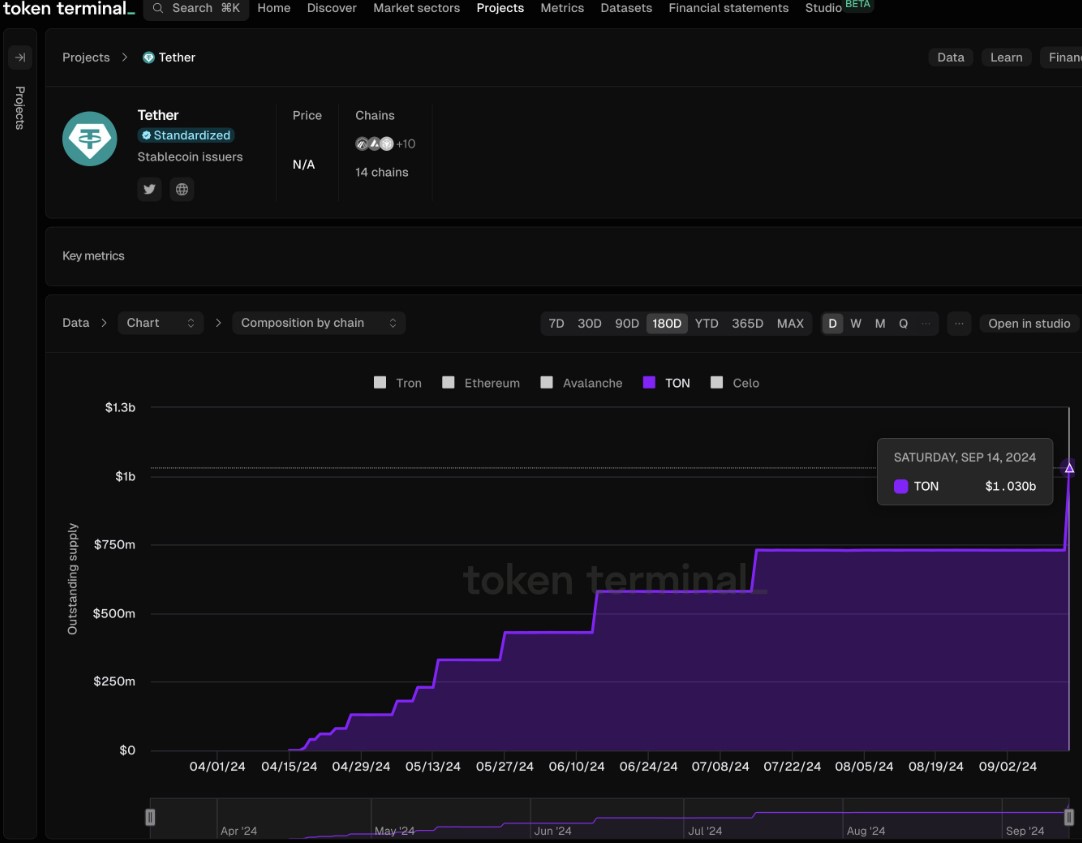
Task: Expand the Key metrics section
Action: [93, 256]
